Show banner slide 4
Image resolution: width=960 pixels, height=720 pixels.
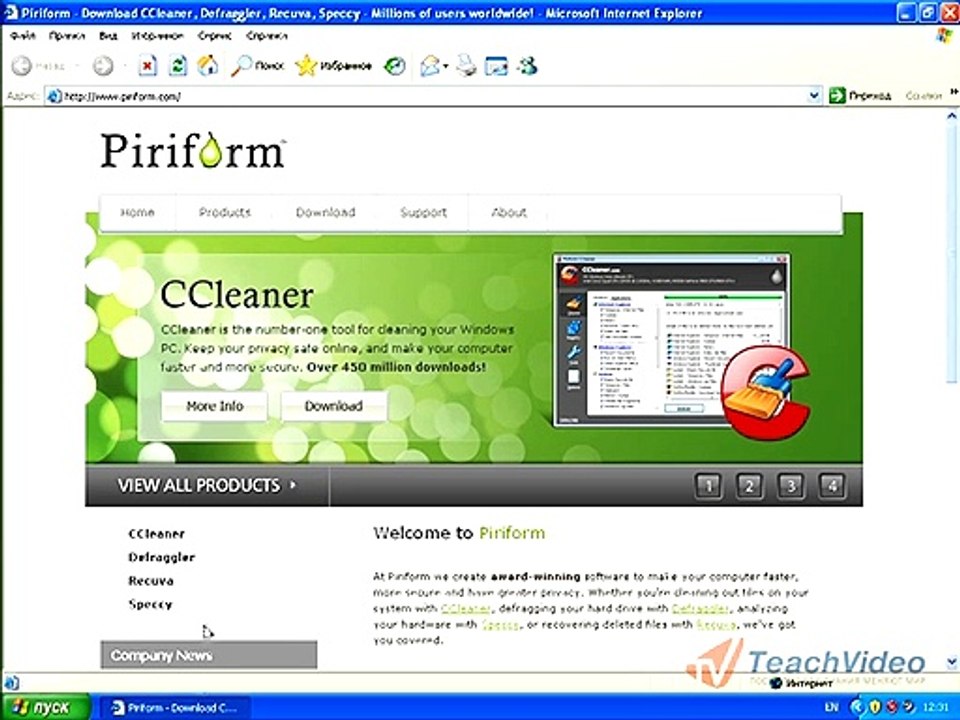pos(832,486)
